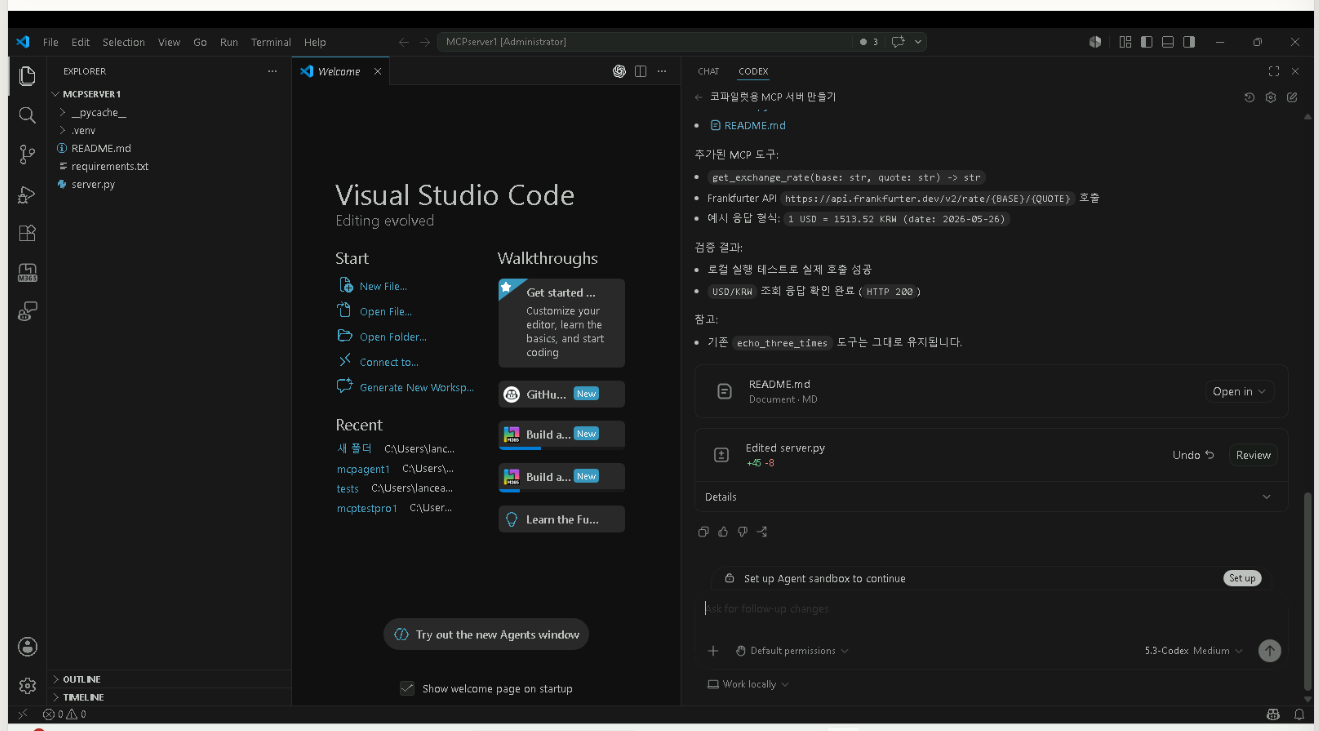The width and height of the screenshot is (1319, 731).
Task: Open the Accounts icon in activity bar
Action: 27,646
